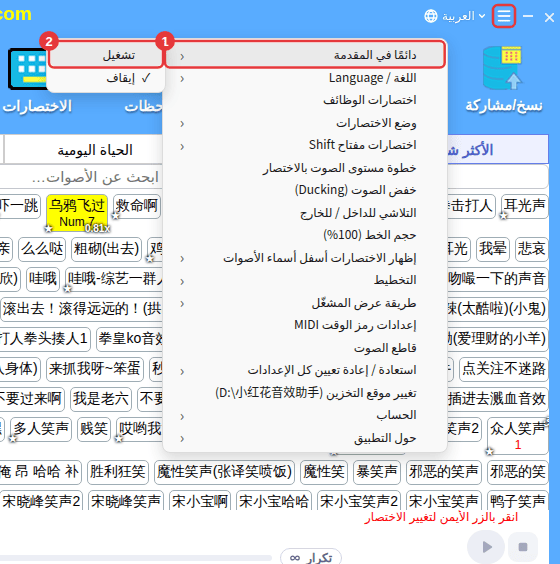Open حجم الخط (%100) option
This screenshot has height=564, width=560.
[305, 235]
